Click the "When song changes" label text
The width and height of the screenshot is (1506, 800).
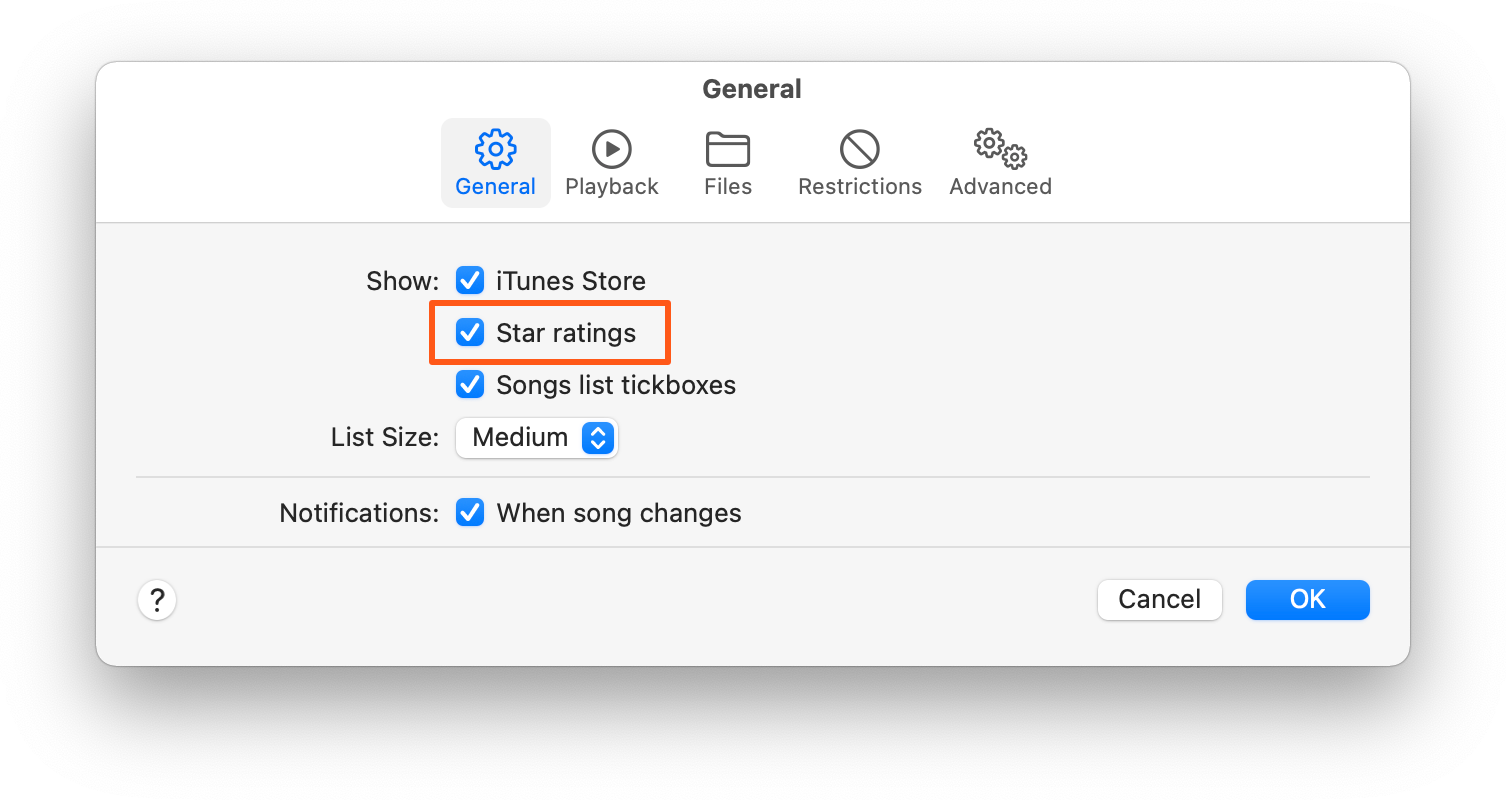619,513
